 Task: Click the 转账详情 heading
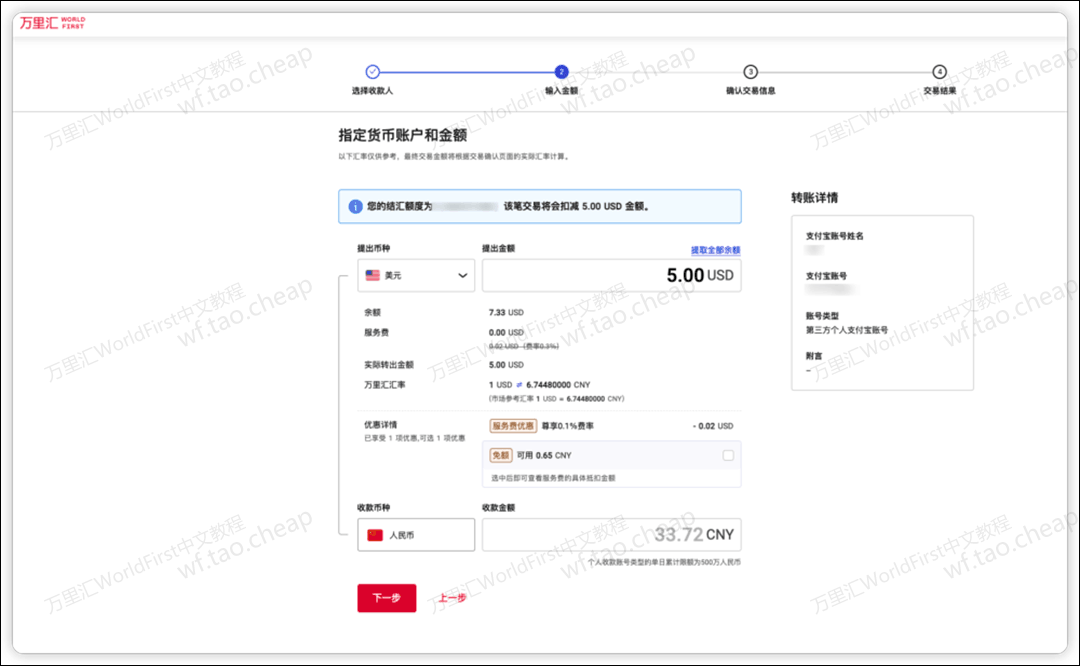(x=814, y=198)
